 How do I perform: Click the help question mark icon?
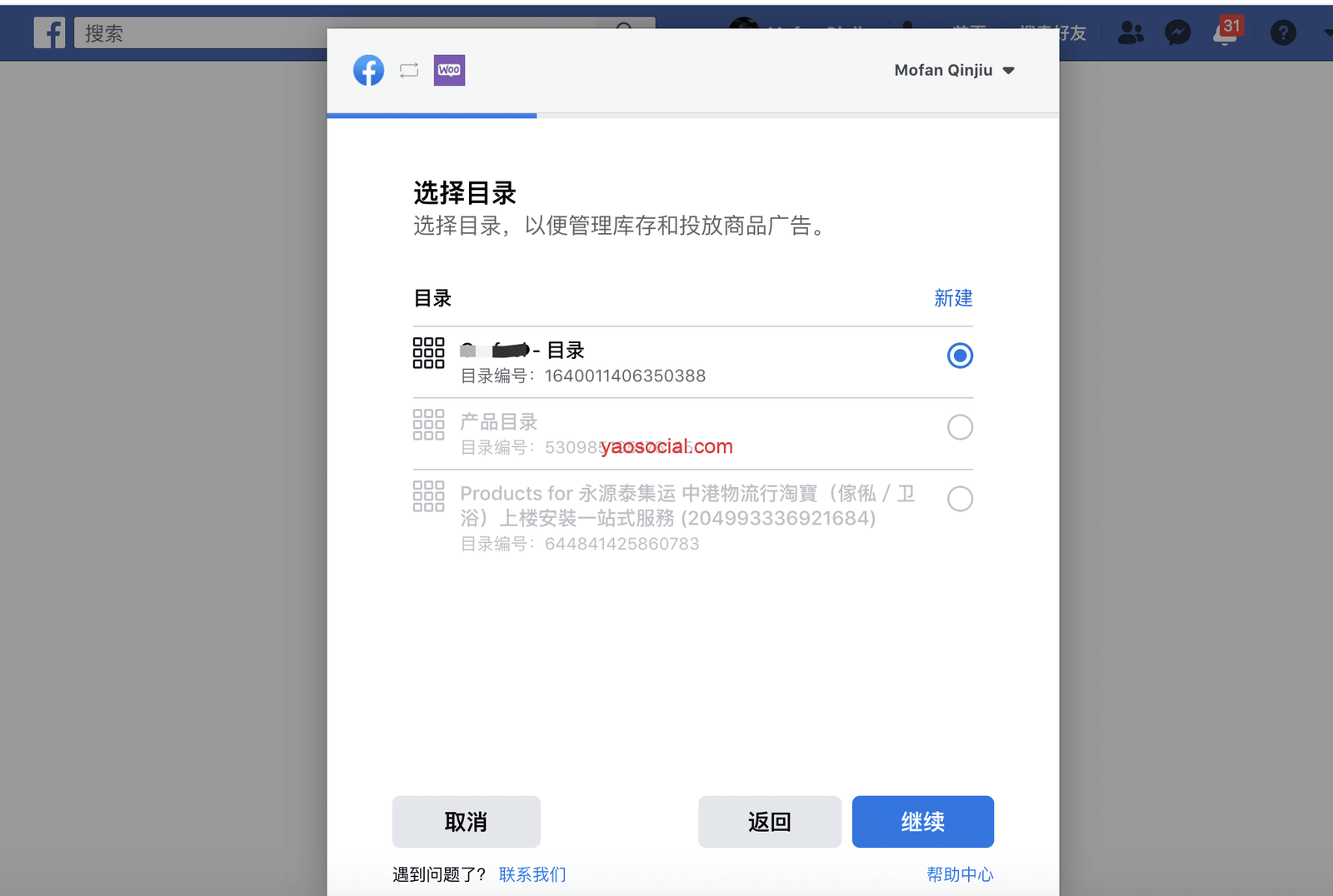pyautogui.click(x=1283, y=33)
